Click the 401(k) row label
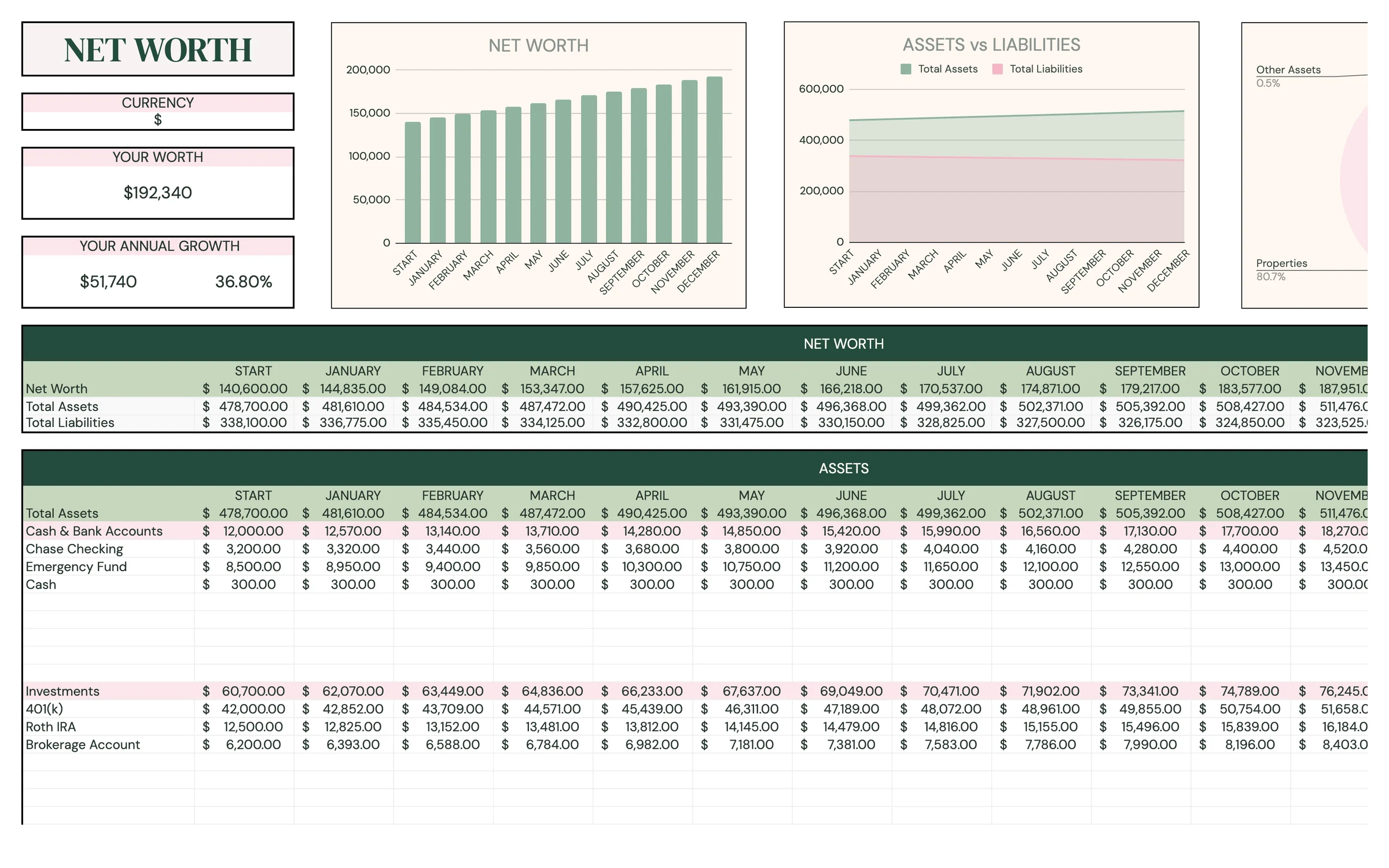Screen dimensions: 1389x868 click(x=44, y=709)
